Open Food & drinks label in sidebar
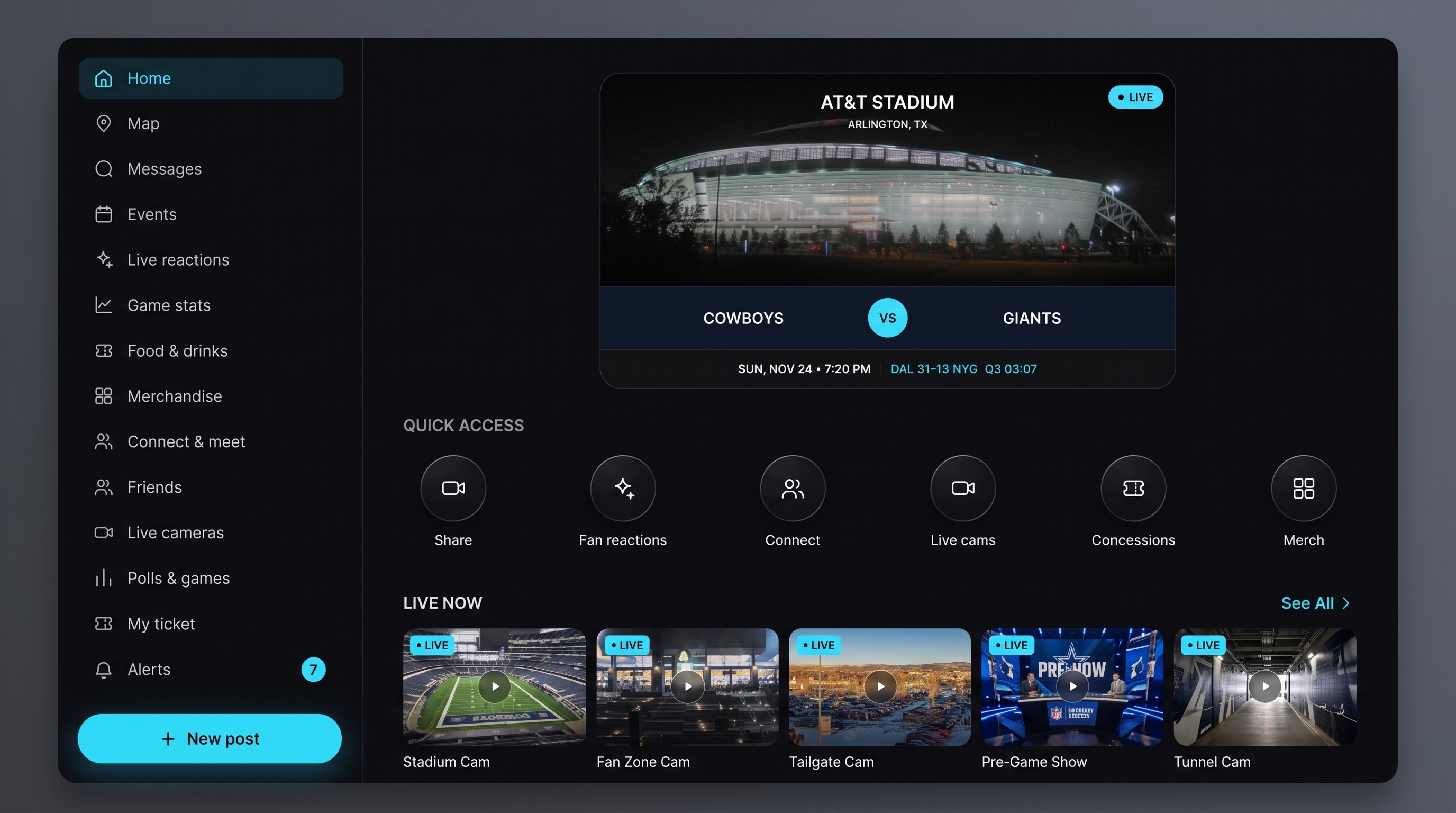Screen dimensions: 1456x813 point(177,351)
